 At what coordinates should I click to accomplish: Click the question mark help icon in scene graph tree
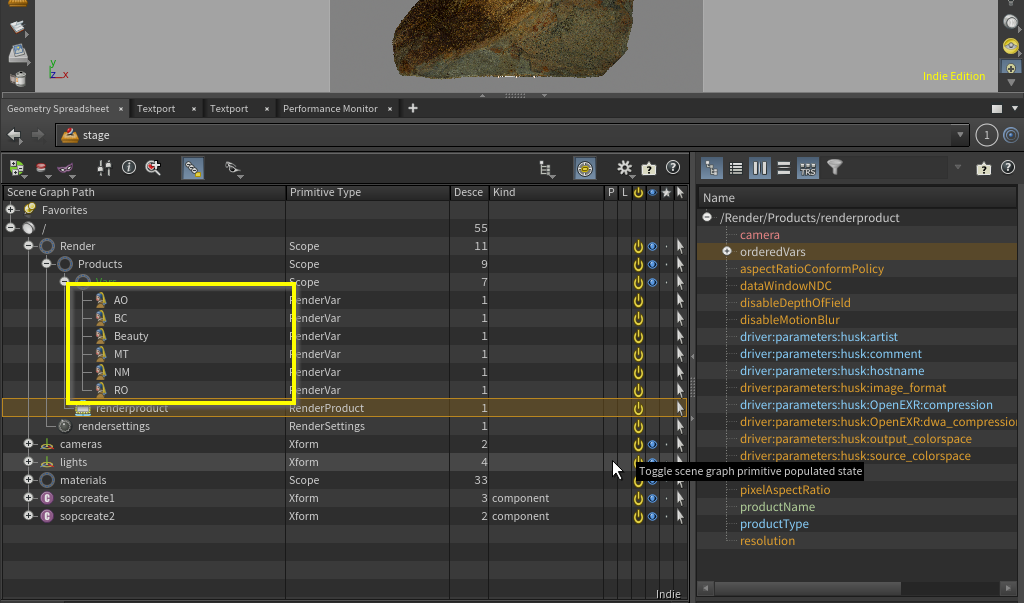(x=673, y=168)
